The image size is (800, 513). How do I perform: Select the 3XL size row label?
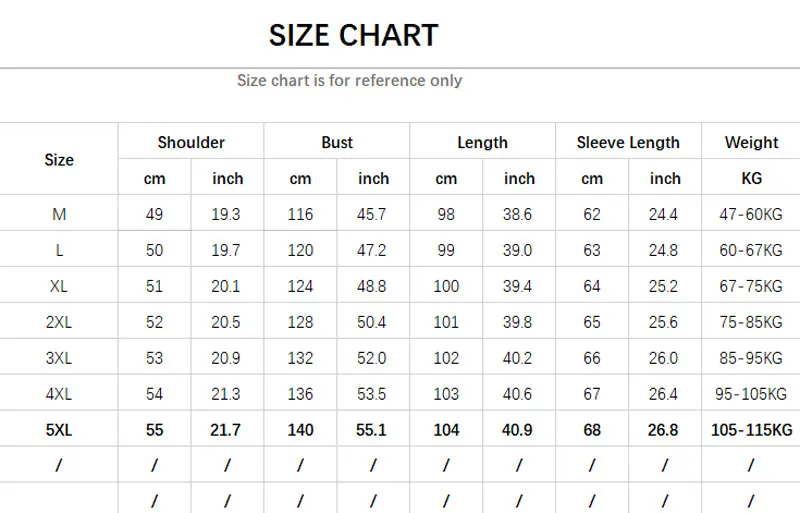(59, 358)
